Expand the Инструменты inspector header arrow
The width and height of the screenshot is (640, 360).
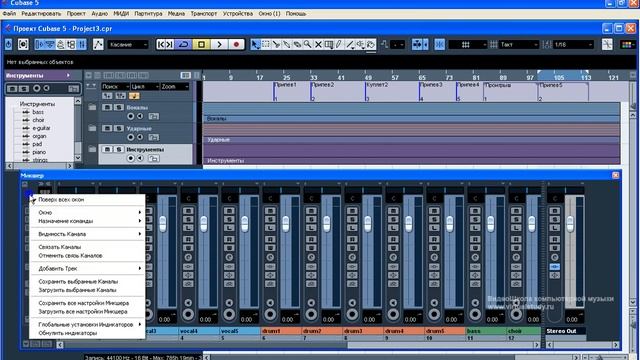(x=69, y=75)
